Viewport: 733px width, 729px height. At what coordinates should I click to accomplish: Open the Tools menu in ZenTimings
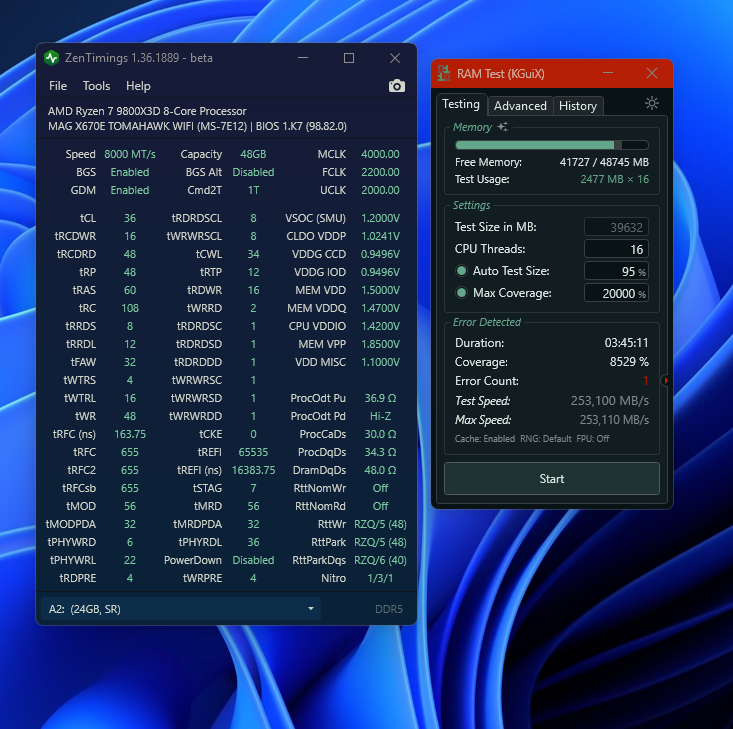pos(96,86)
